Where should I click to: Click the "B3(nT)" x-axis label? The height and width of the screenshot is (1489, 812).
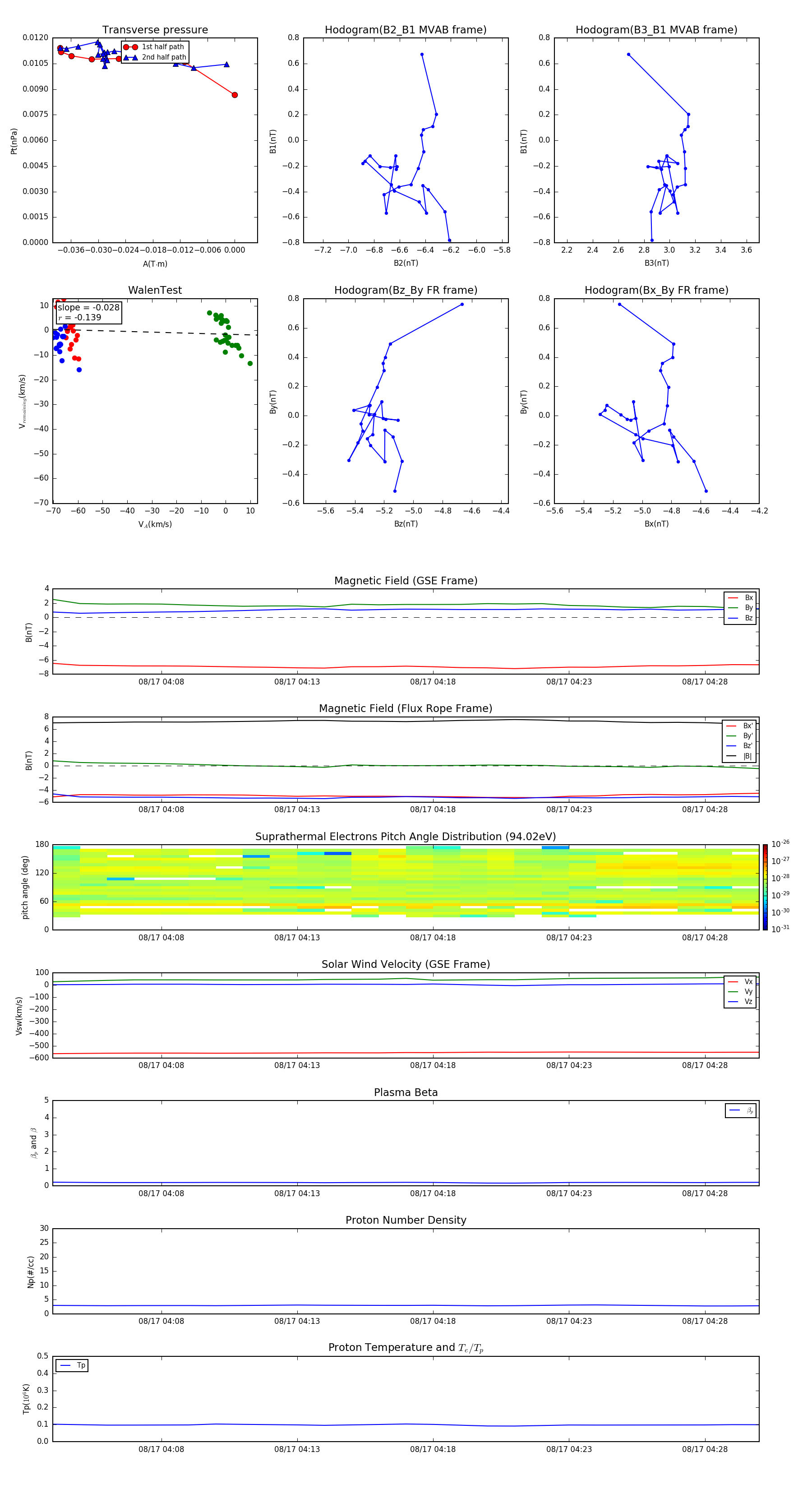point(656,263)
